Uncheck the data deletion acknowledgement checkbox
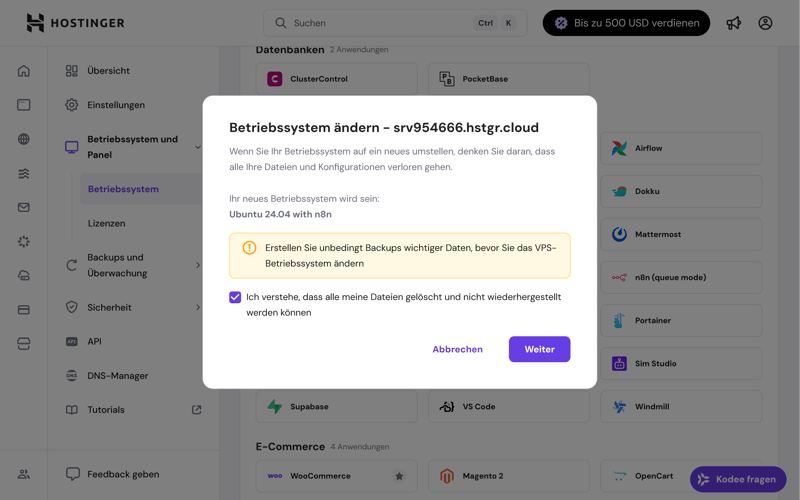800x500 pixels. pos(235,297)
